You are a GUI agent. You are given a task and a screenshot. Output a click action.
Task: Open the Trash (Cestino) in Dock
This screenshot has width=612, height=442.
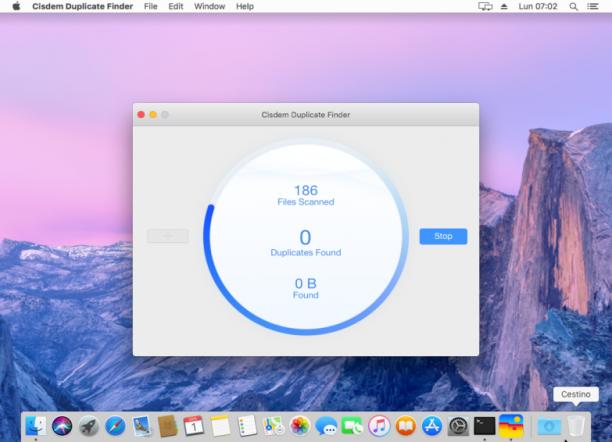pyautogui.click(x=576, y=426)
